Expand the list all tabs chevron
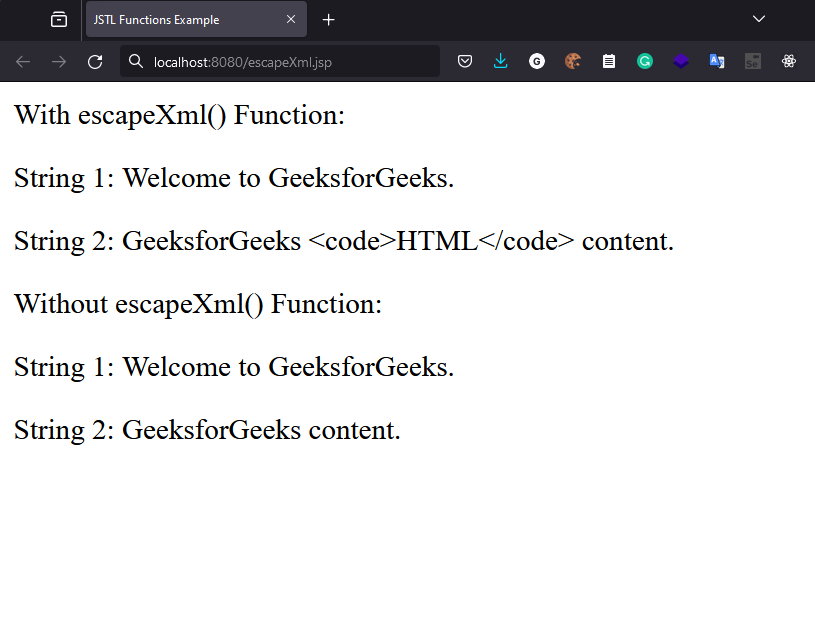 tap(758, 19)
